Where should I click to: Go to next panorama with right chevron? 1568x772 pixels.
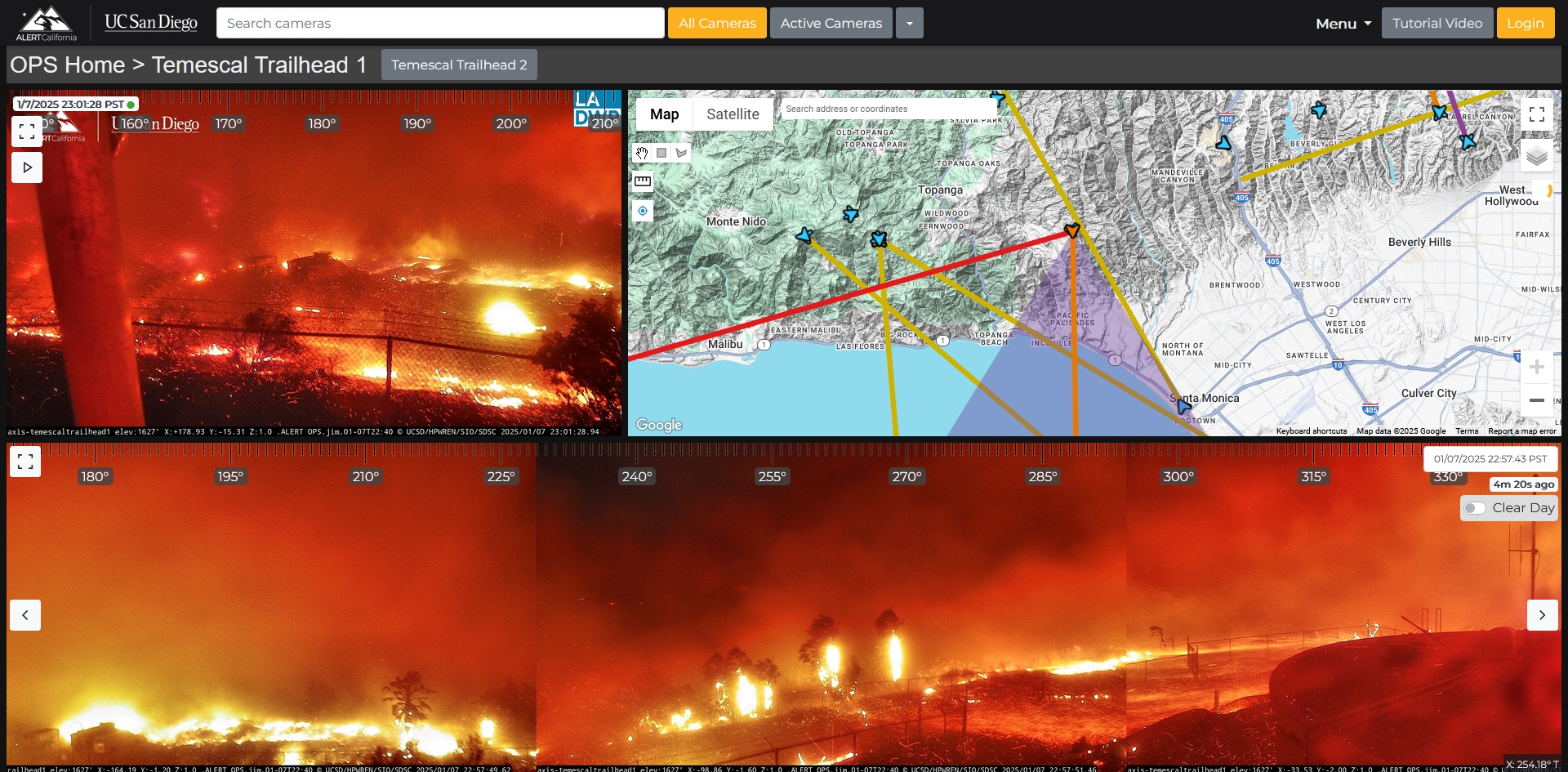pyautogui.click(x=1542, y=615)
